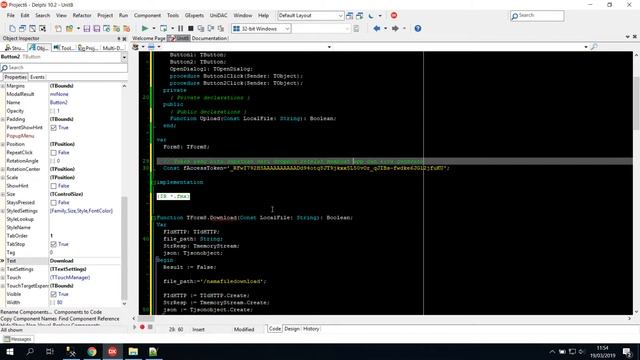Navigate back with the blue left arrow

[376, 29]
